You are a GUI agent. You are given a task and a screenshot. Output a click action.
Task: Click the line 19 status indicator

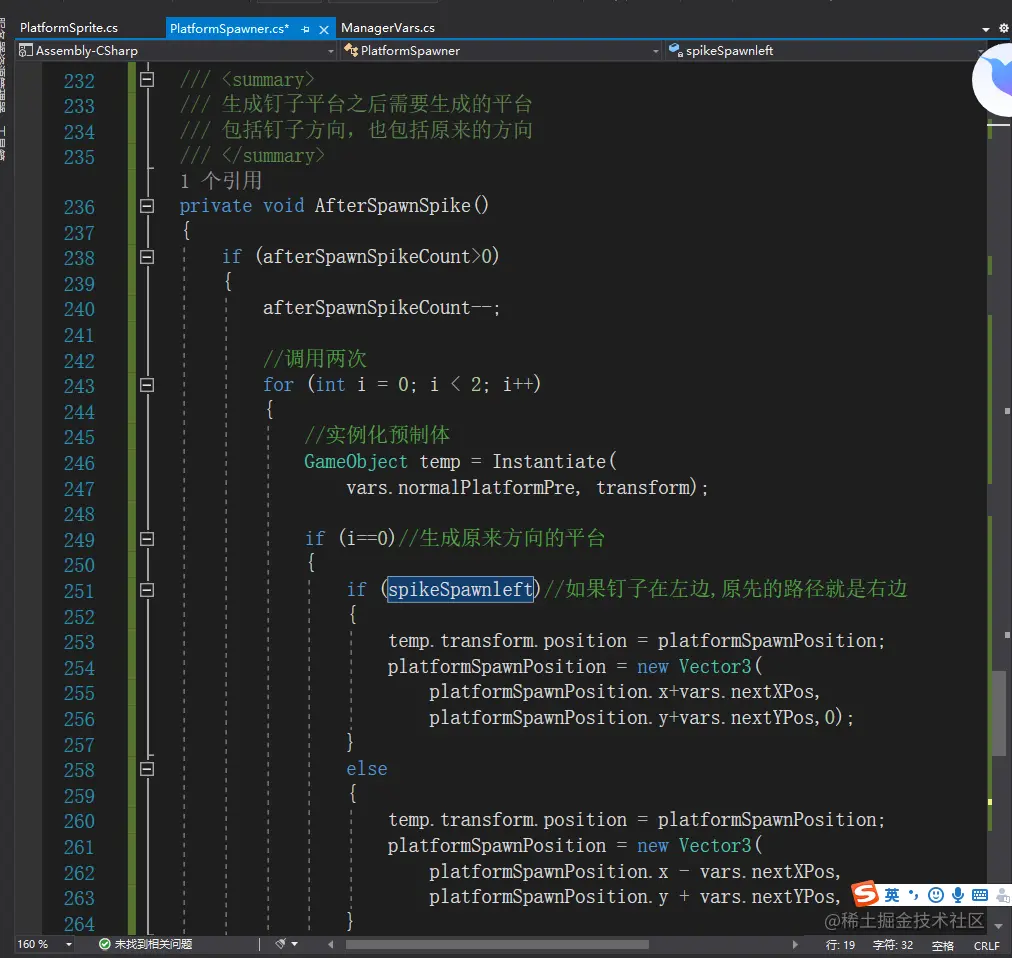(x=840, y=945)
